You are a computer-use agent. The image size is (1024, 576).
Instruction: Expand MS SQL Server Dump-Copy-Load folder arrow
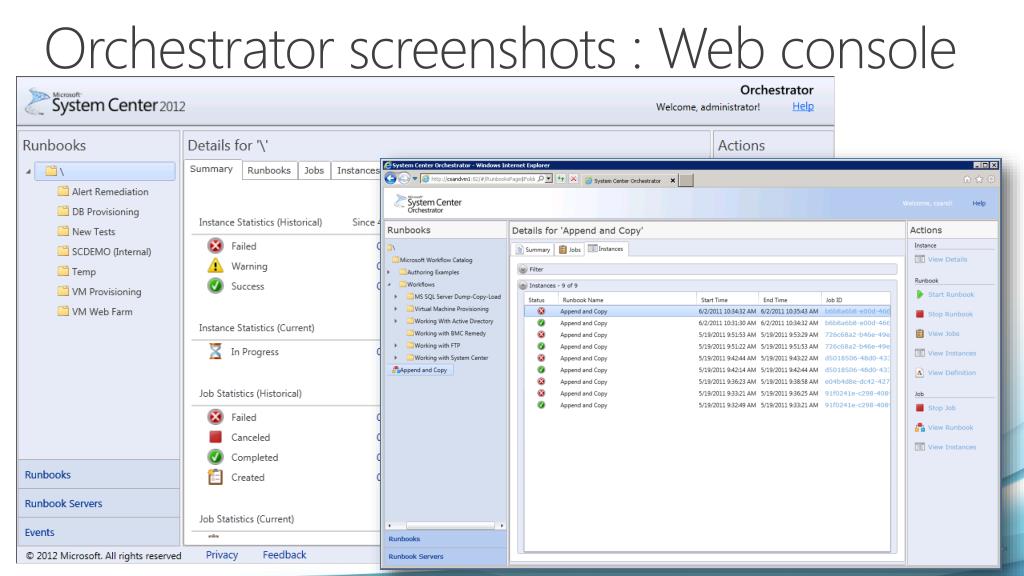(396, 296)
